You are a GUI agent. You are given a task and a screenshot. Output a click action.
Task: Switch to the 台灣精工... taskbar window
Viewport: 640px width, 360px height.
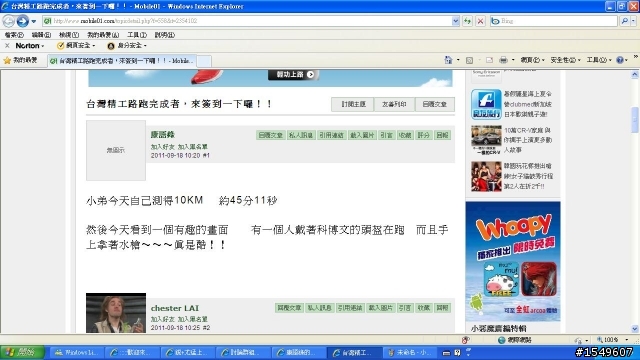click(354, 353)
